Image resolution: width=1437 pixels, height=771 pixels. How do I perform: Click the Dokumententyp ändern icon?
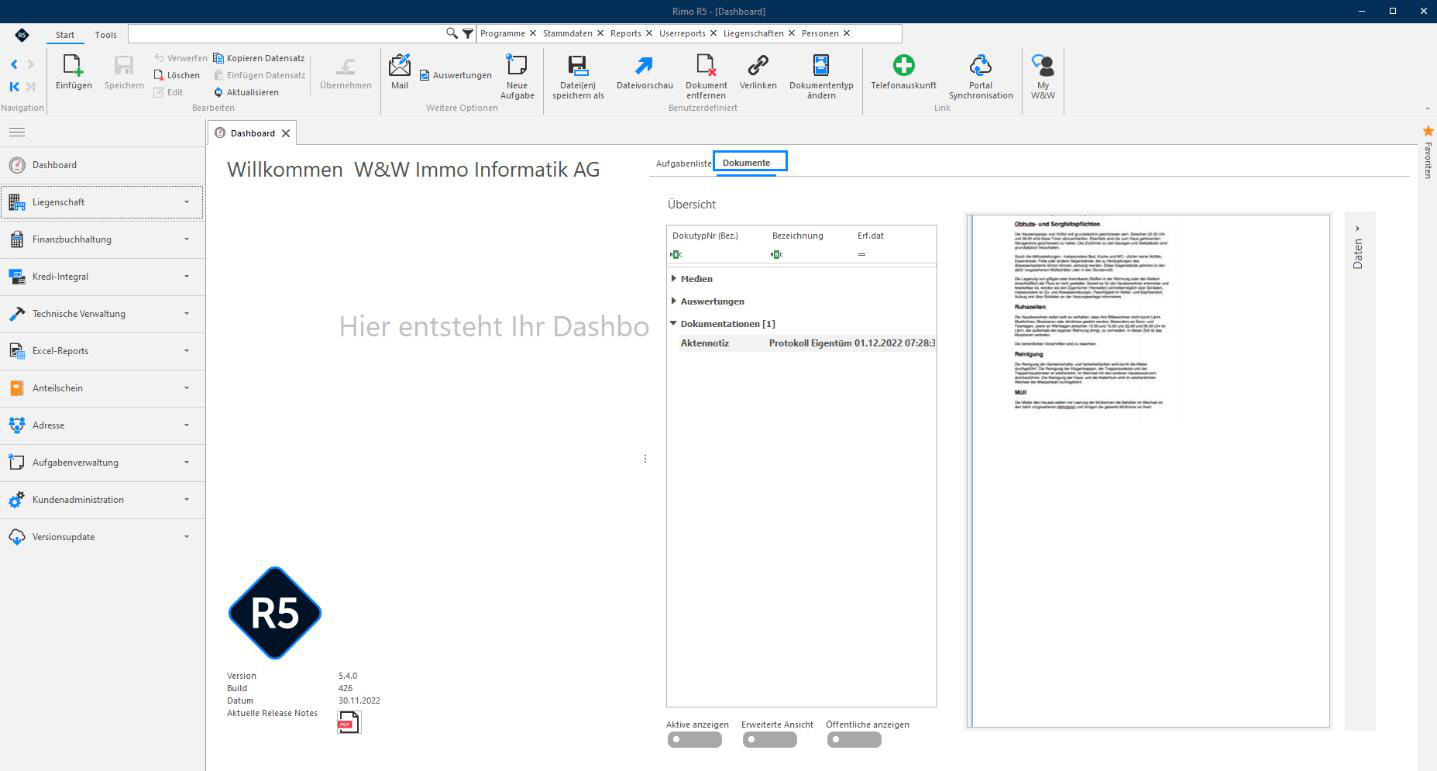[x=820, y=65]
